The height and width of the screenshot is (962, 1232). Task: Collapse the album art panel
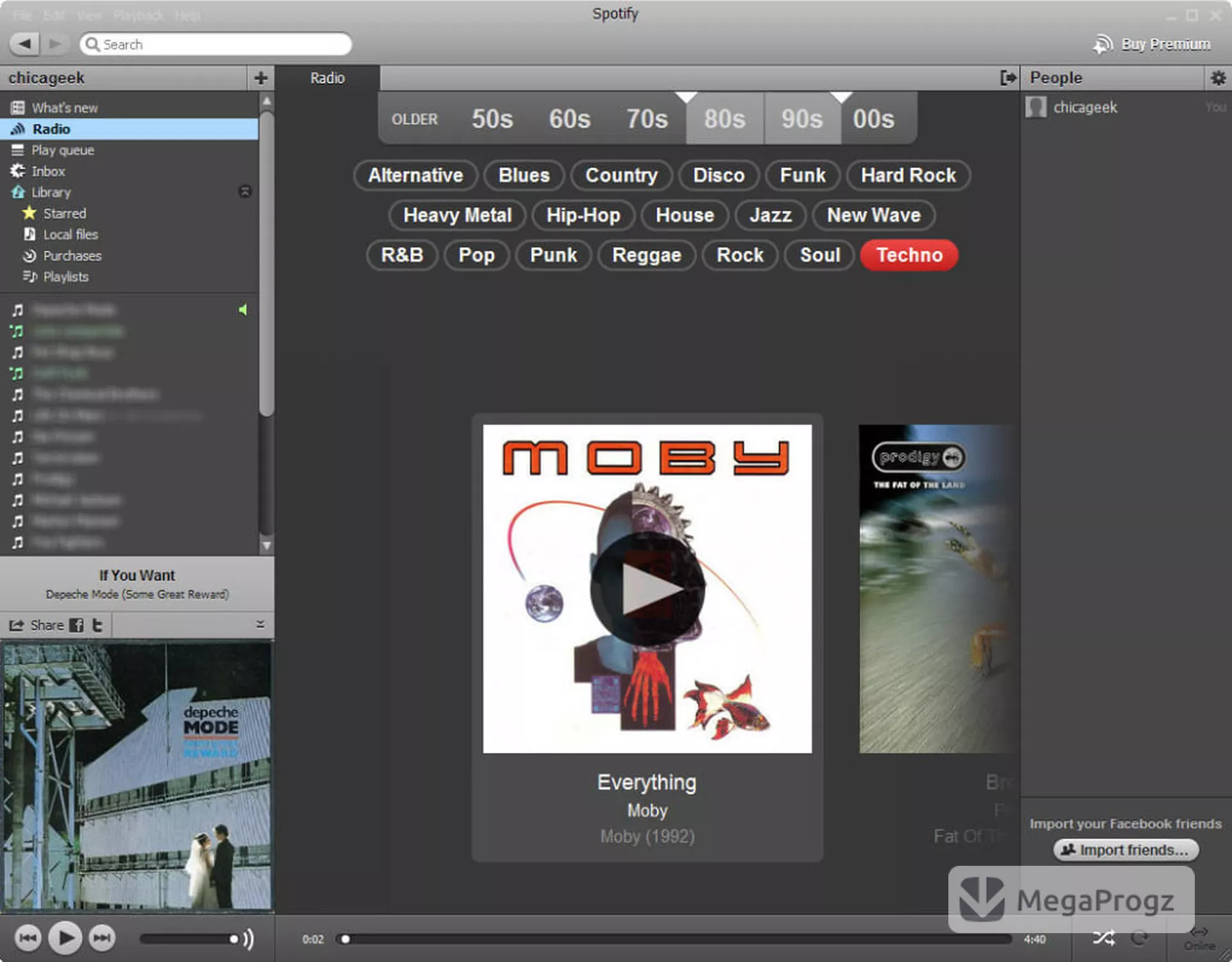[260, 624]
